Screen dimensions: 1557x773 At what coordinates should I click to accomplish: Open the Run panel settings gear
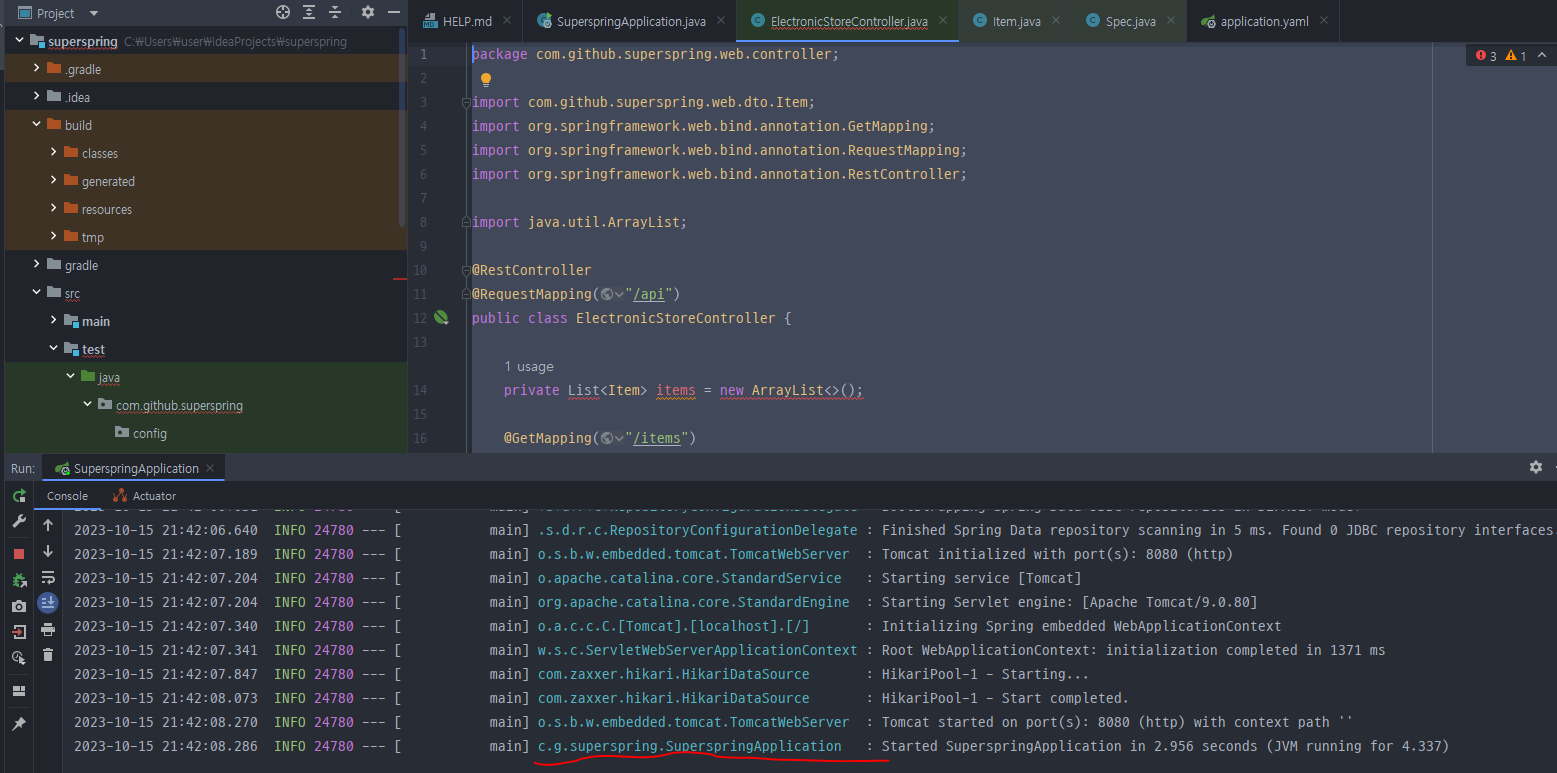[x=1536, y=467]
